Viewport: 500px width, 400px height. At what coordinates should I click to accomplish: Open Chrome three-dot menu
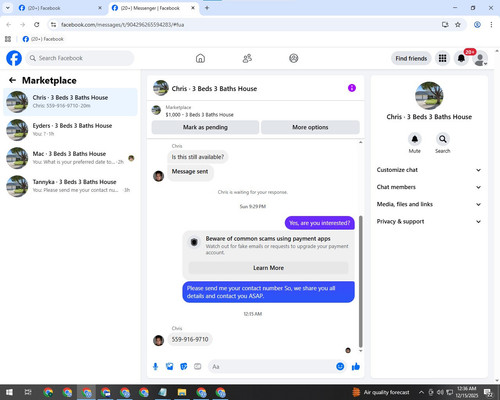coord(491,25)
